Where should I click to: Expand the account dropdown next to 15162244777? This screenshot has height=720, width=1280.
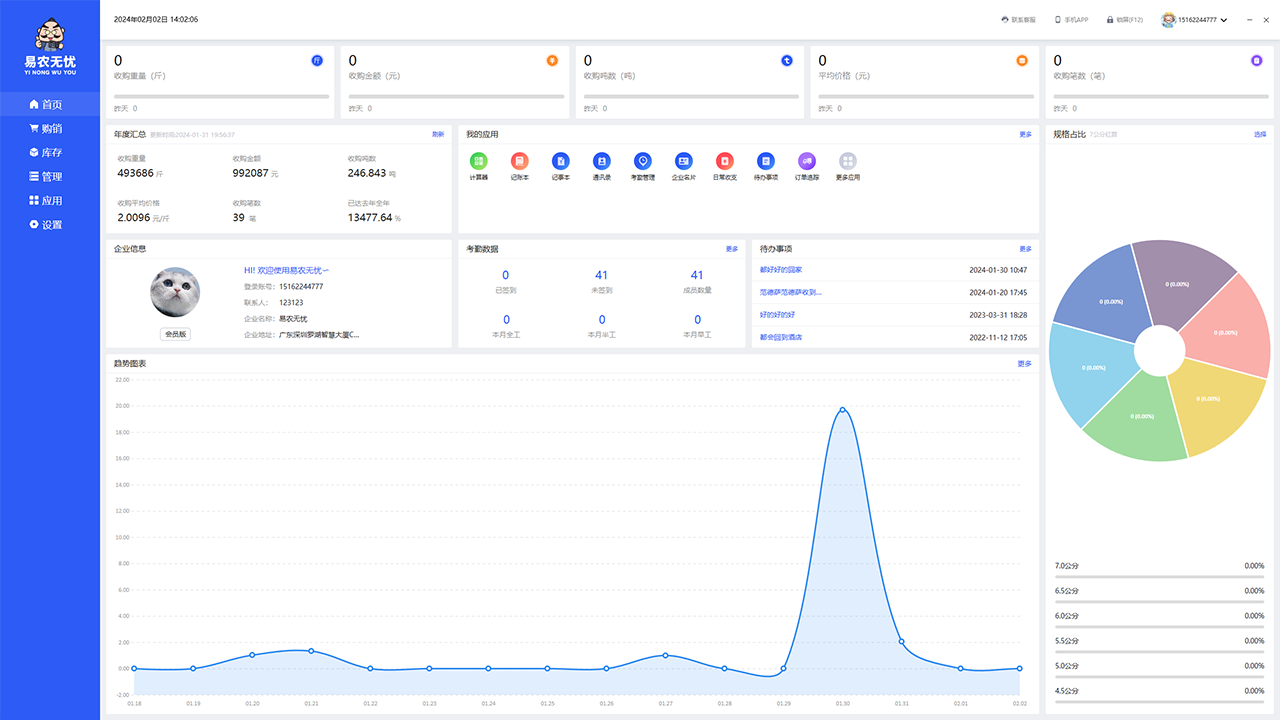[1224, 20]
